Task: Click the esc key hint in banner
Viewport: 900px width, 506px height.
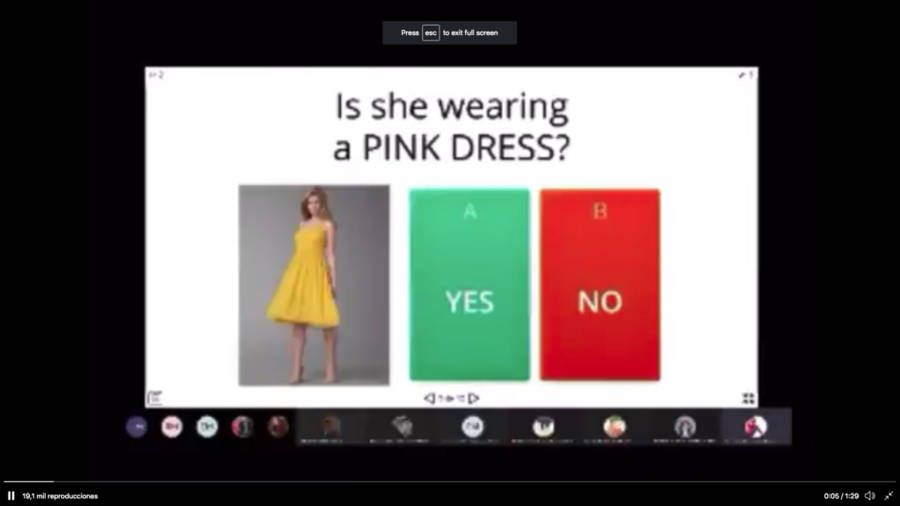Action: pyautogui.click(x=430, y=33)
